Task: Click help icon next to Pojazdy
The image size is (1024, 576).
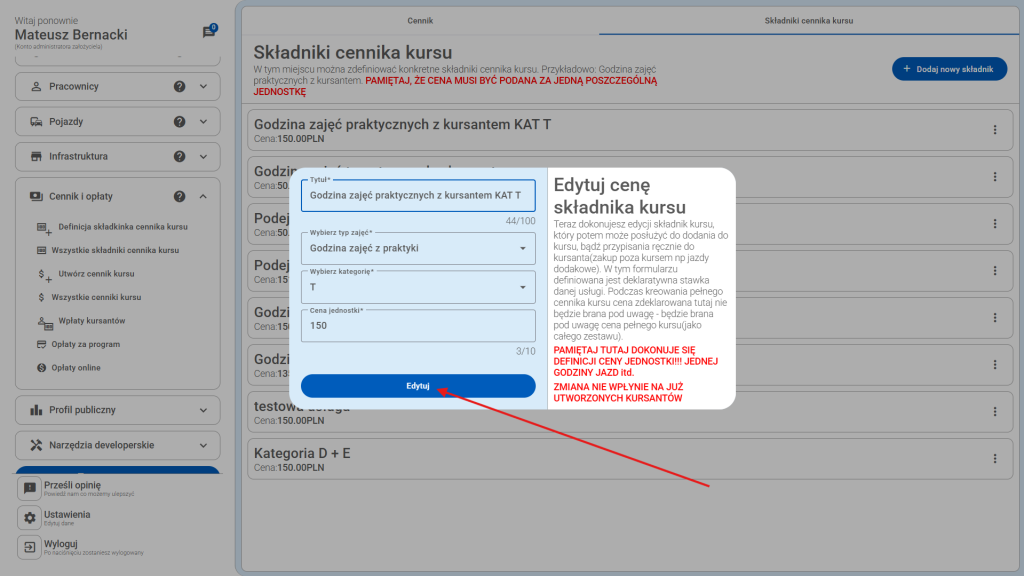Action: [x=180, y=122]
